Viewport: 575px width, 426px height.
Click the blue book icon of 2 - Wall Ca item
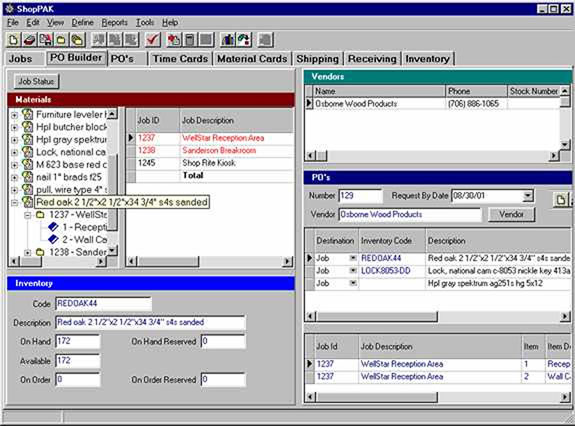pos(54,239)
